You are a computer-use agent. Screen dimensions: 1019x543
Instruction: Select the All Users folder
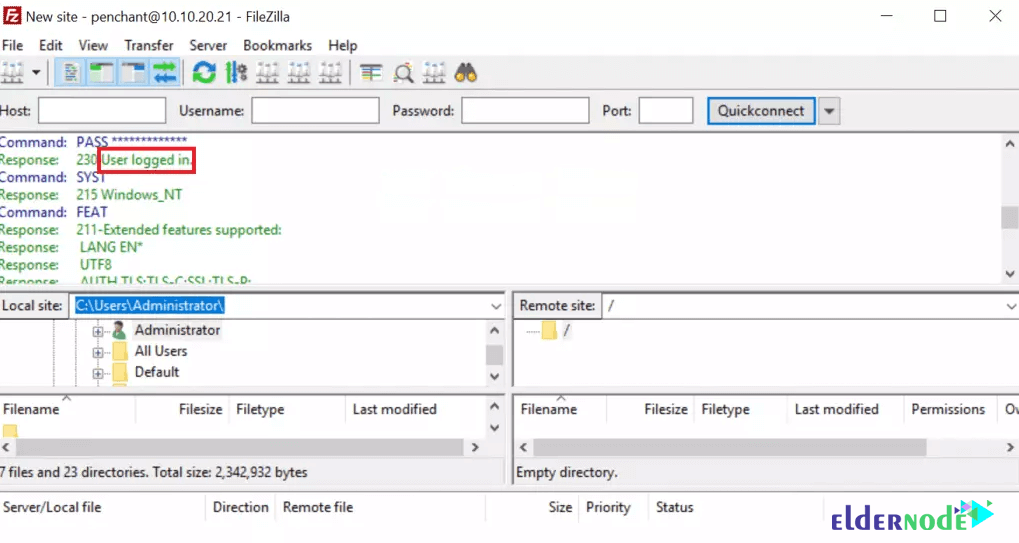161,351
